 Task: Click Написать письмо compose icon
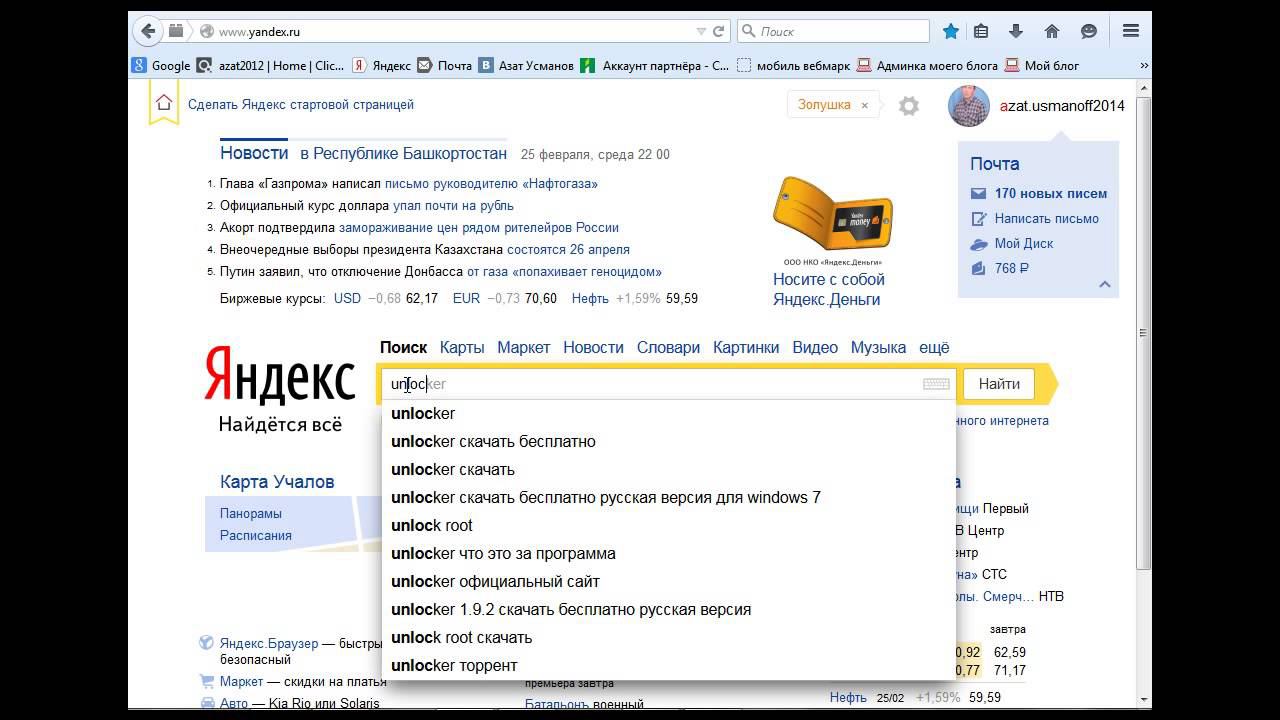tap(979, 218)
